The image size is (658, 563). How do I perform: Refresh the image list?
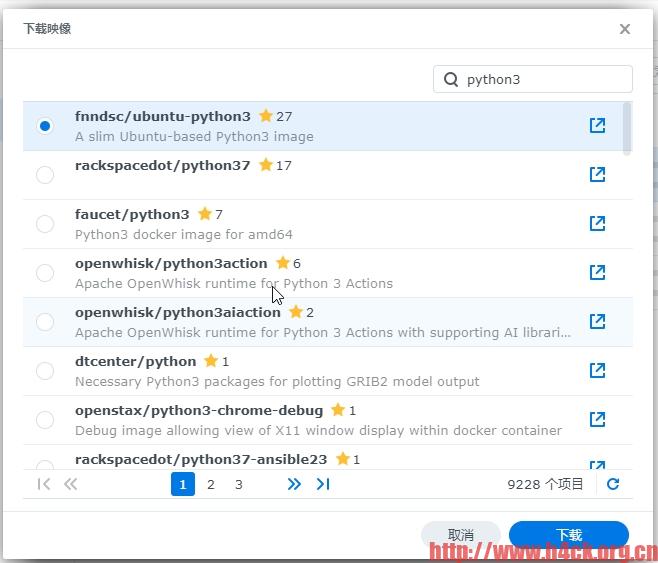pyautogui.click(x=613, y=484)
